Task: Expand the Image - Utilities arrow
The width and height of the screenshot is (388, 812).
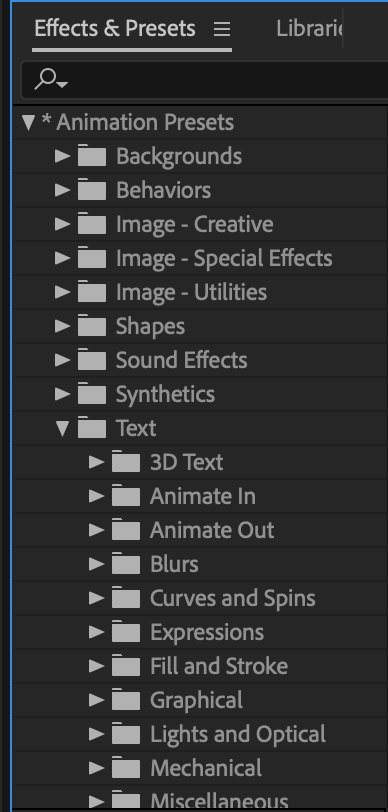Action: [x=63, y=292]
